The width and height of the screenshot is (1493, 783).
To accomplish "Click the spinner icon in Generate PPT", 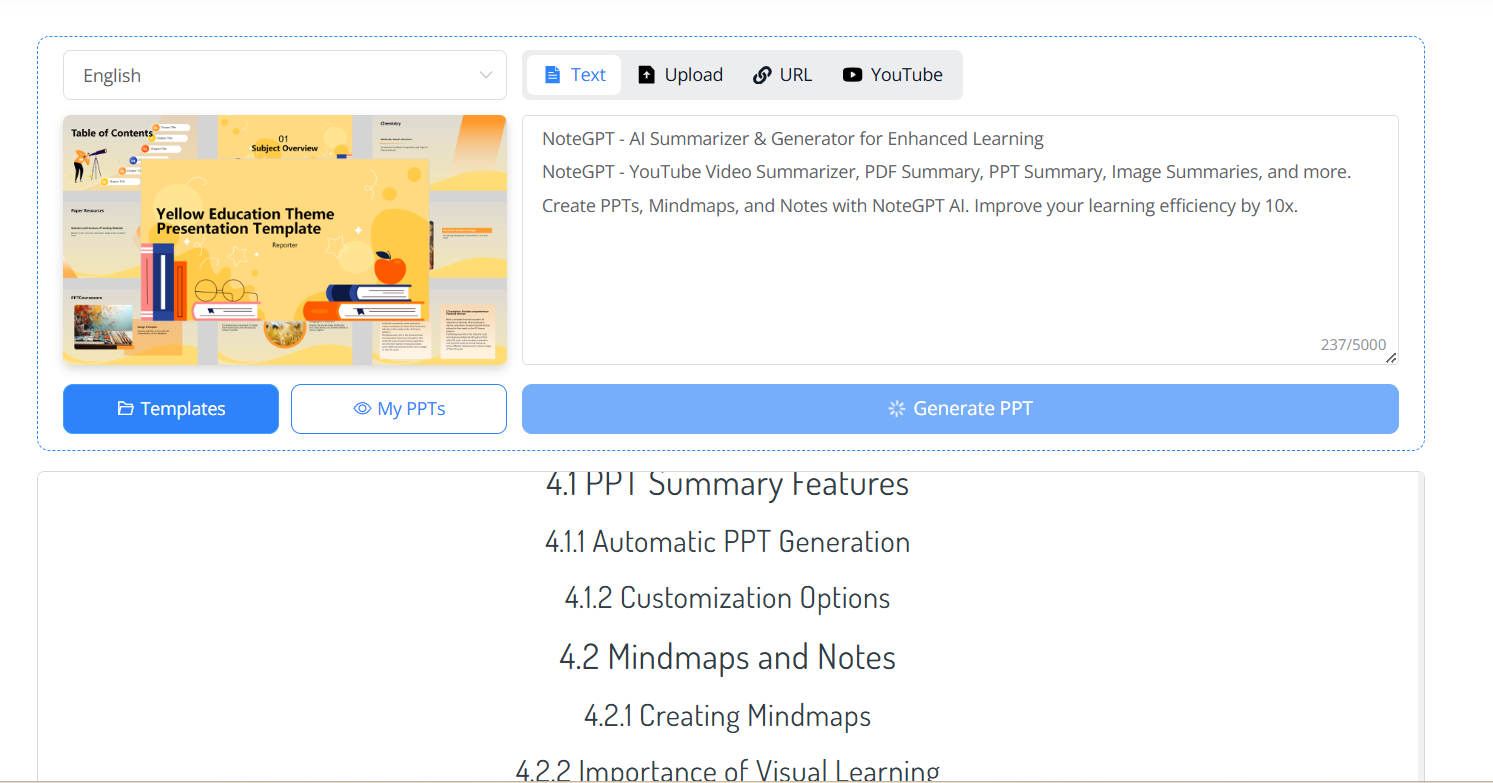I will click(x=897, y=409).
